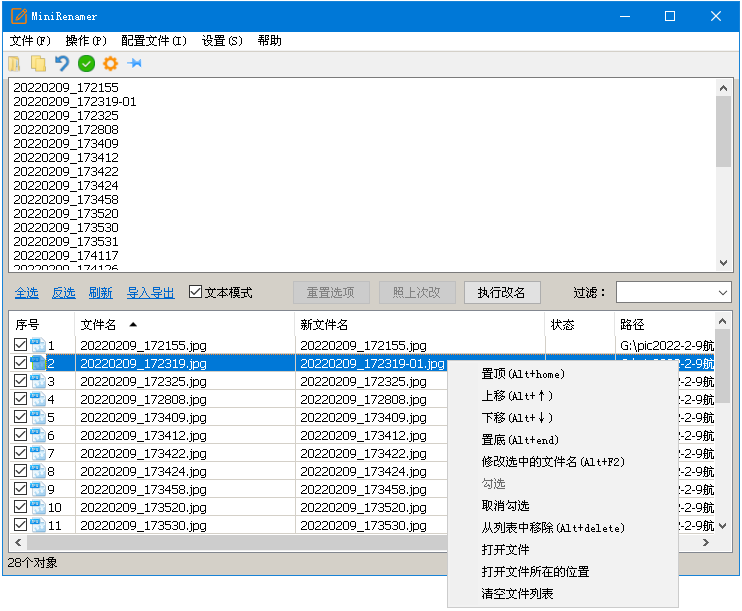Uncheck the checkbox for row 7
The width and height of the screenshot is (742, 611).
point(21,453)
